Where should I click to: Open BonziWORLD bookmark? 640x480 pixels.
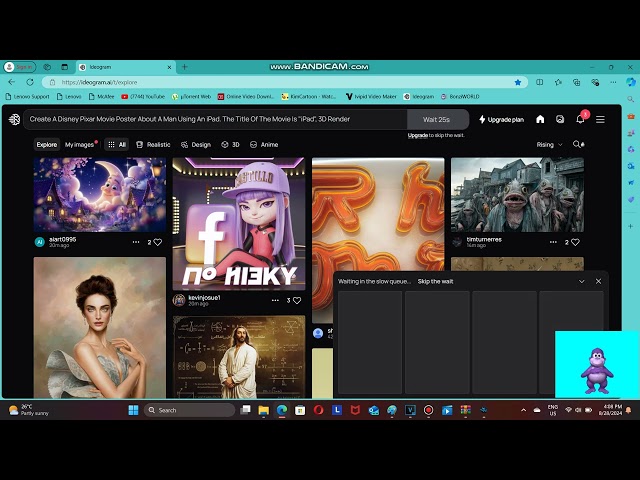tap(460, 97)
